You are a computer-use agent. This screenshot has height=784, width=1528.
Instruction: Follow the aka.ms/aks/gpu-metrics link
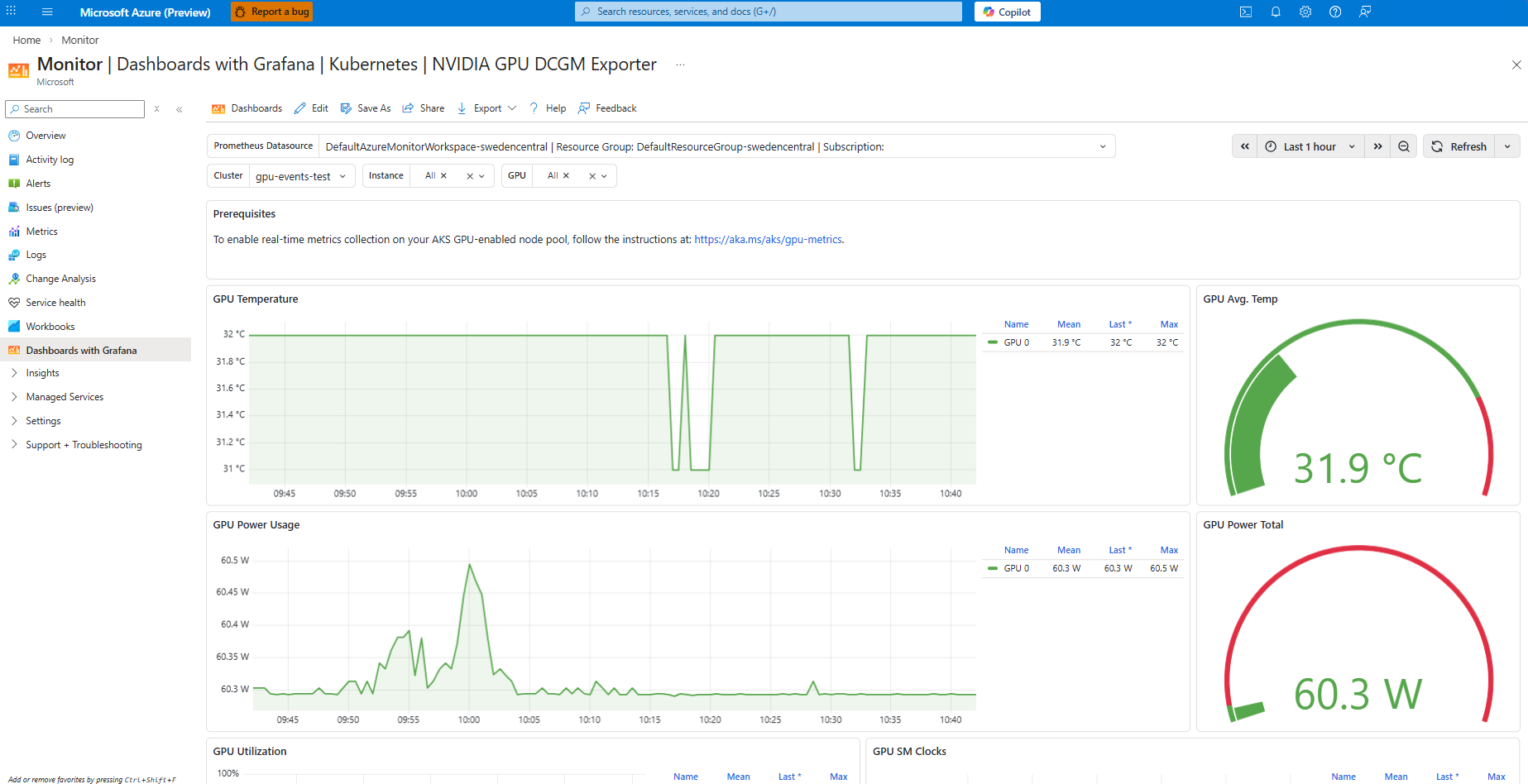(768, 240)
